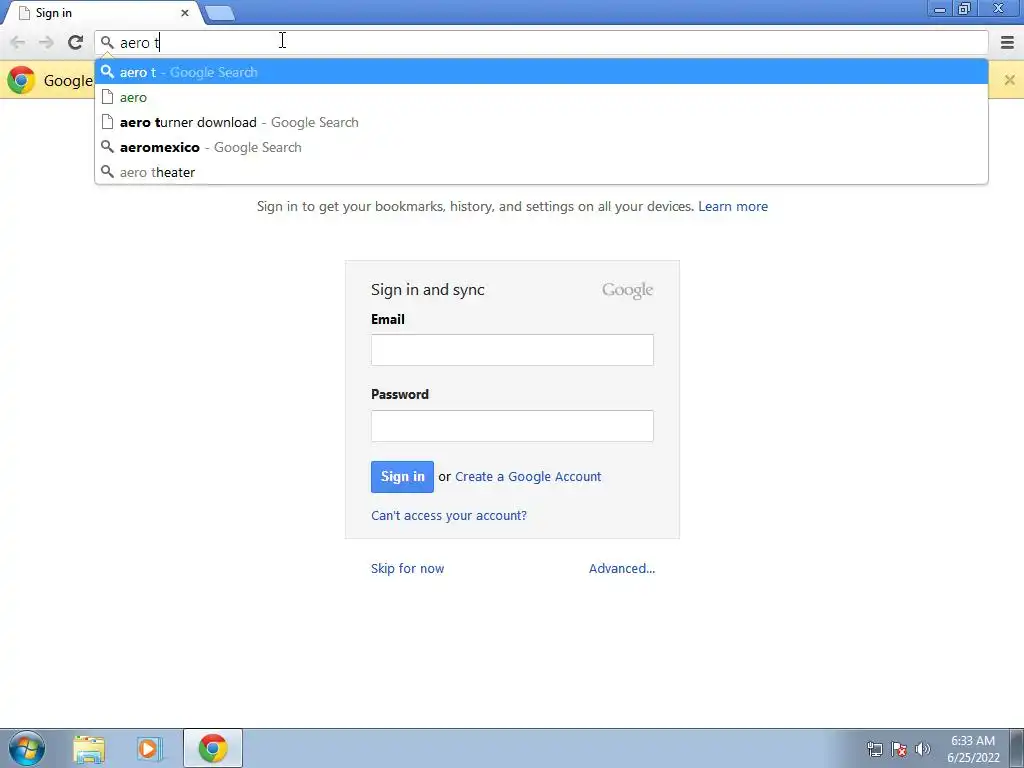Choose the 'aeromexico' search suggestion

(541, 147)
